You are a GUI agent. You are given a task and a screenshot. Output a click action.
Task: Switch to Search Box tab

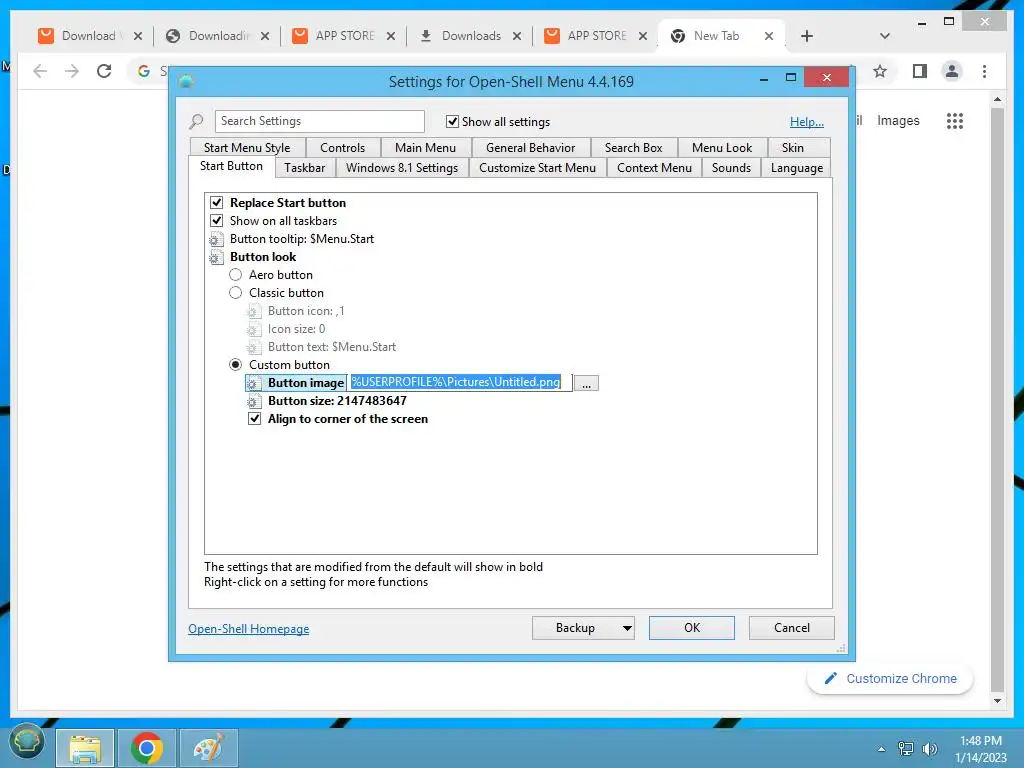coord(633,148)
